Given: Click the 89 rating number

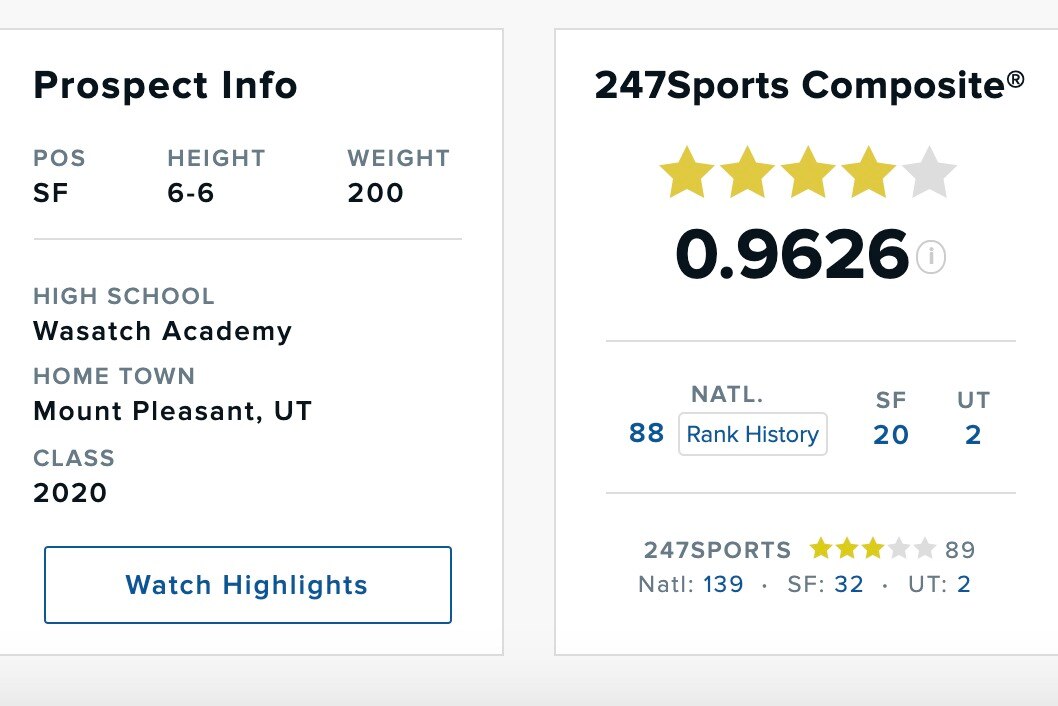Looking at the screenshot, I should pos(960,550).
